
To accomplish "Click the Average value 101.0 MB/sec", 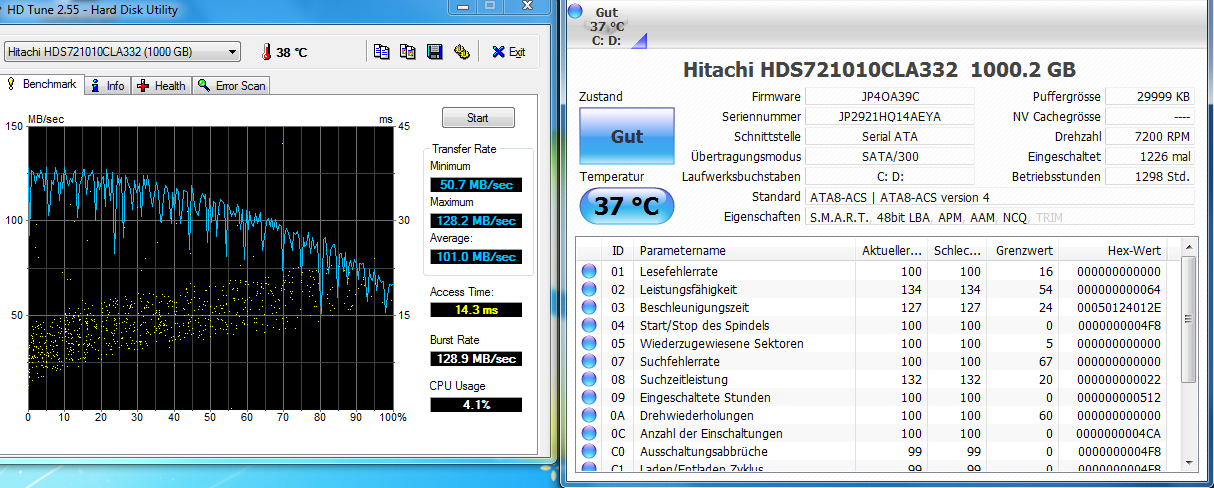I will [476, 257].
